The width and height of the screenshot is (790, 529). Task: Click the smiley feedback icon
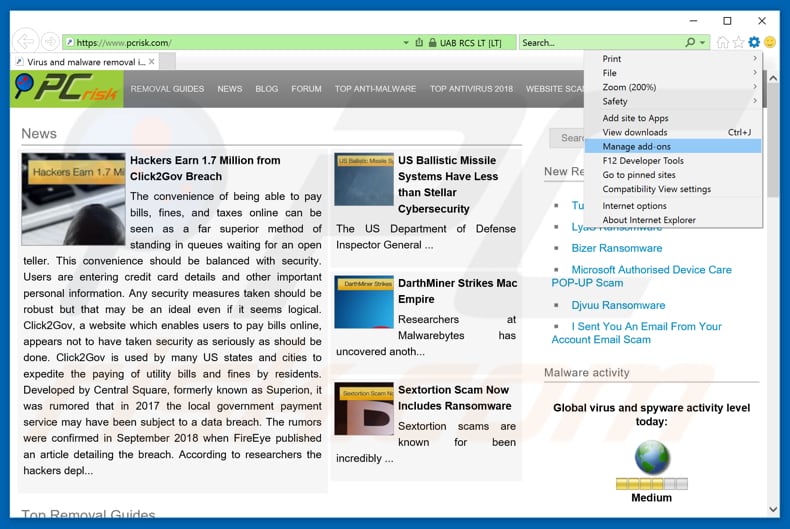coord(770,42)
